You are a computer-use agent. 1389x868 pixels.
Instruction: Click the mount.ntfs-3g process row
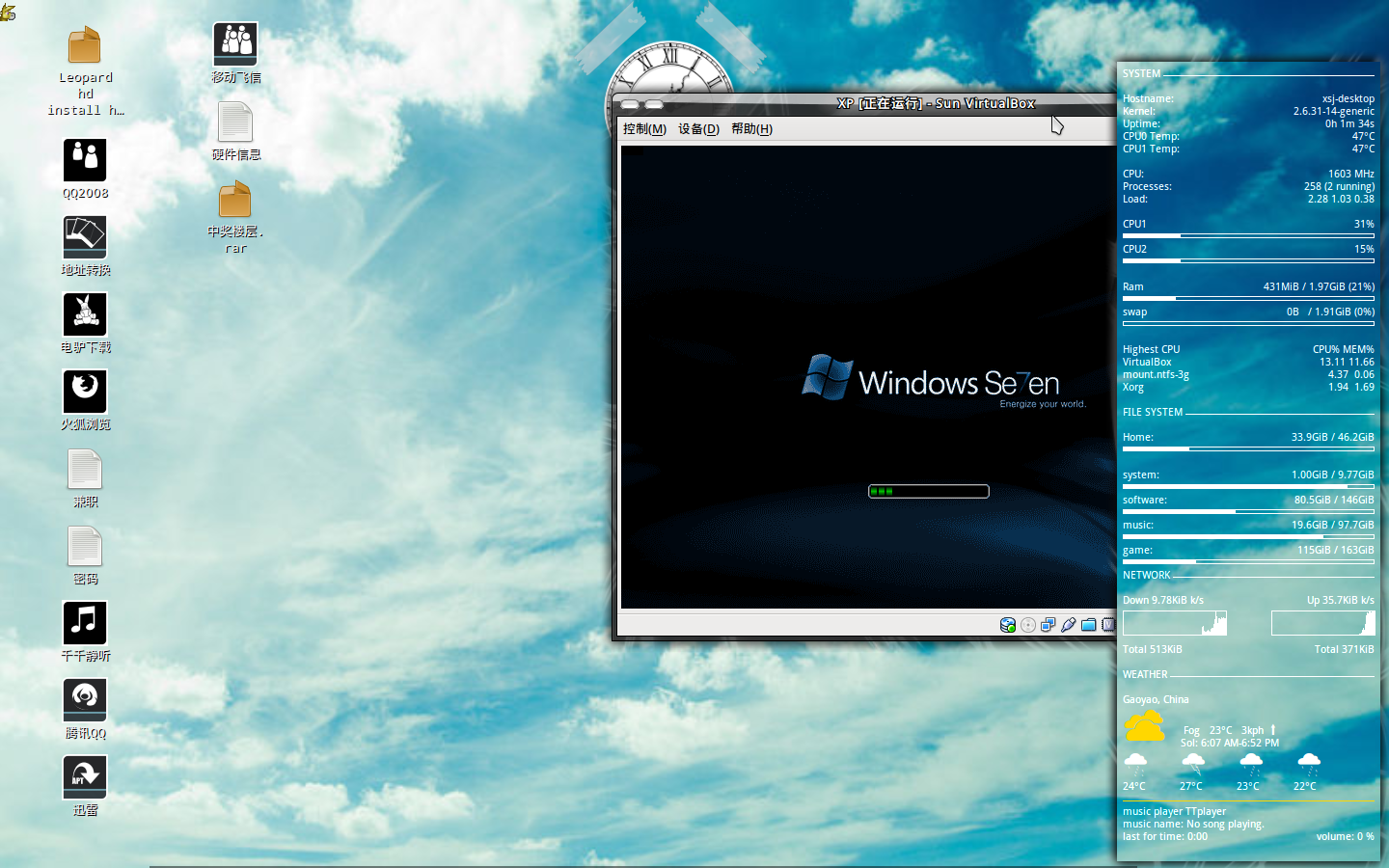[x=1248, y=374]
